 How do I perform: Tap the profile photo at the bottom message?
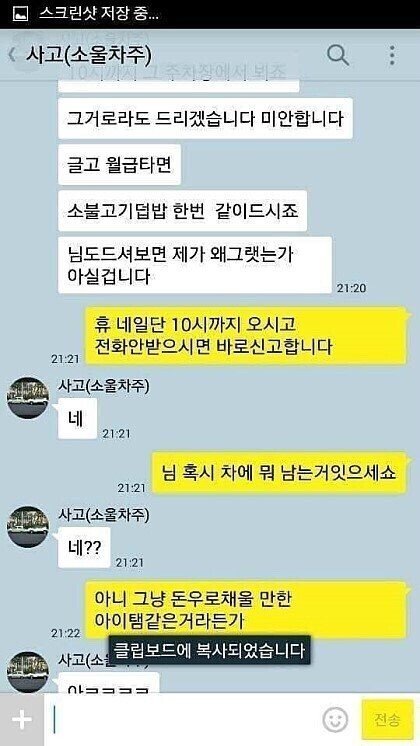pyautogui.click(x=28, y=672)
